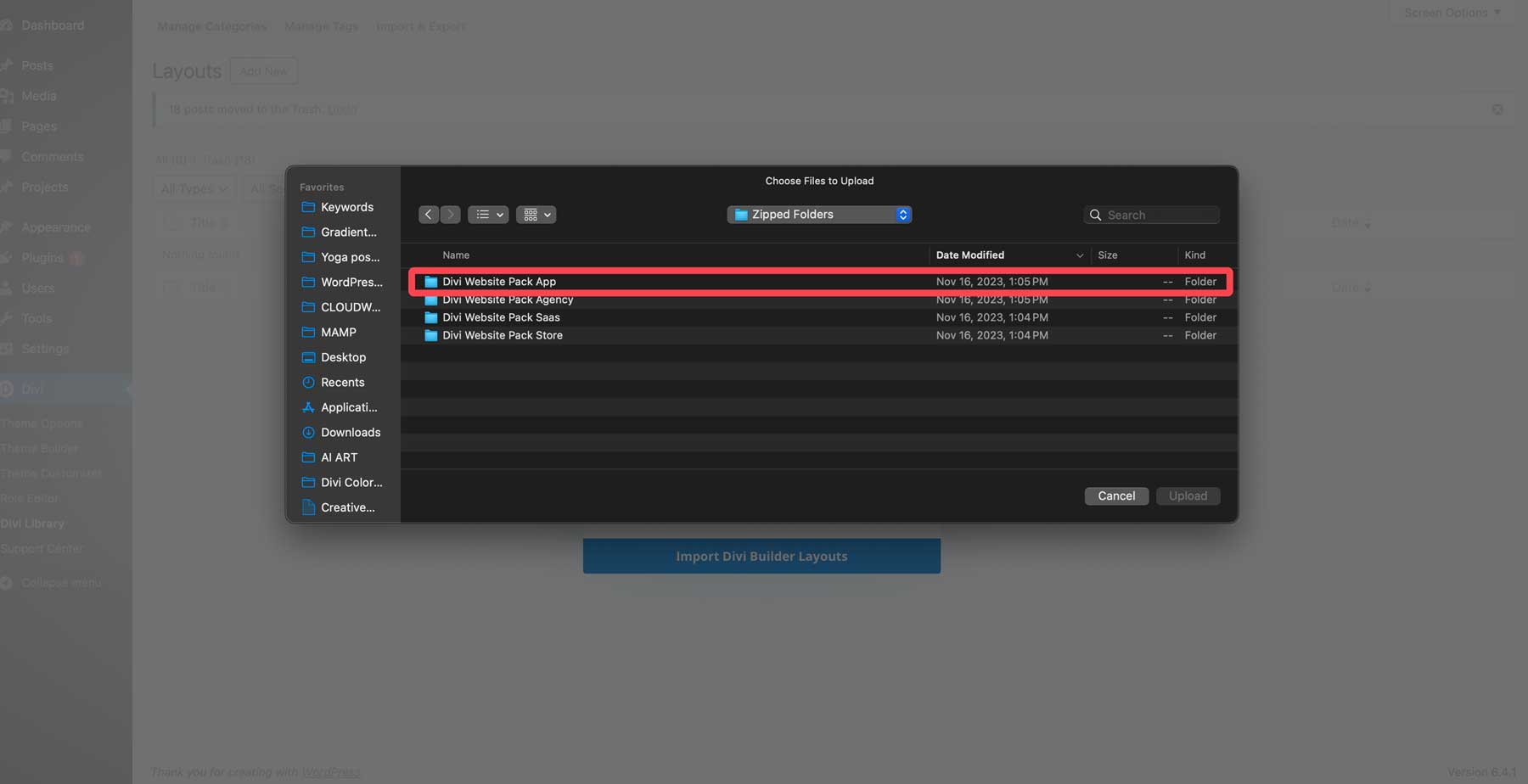The width and height of the screenshot is (1528, 784).
Task: Select the Divi Website Pack Saas folder
Action: 821,317
